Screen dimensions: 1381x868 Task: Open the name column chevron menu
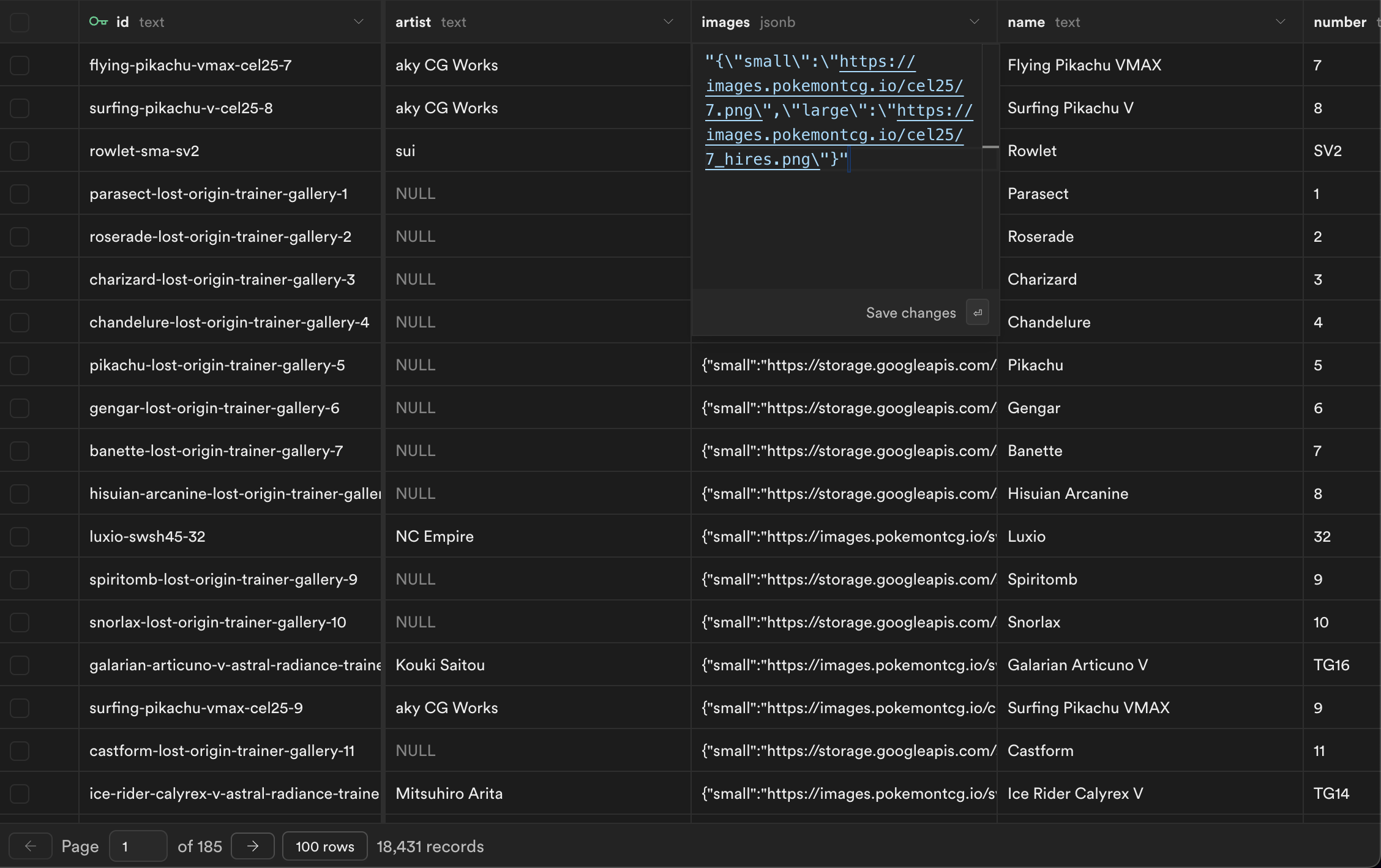coord(1281,21)
